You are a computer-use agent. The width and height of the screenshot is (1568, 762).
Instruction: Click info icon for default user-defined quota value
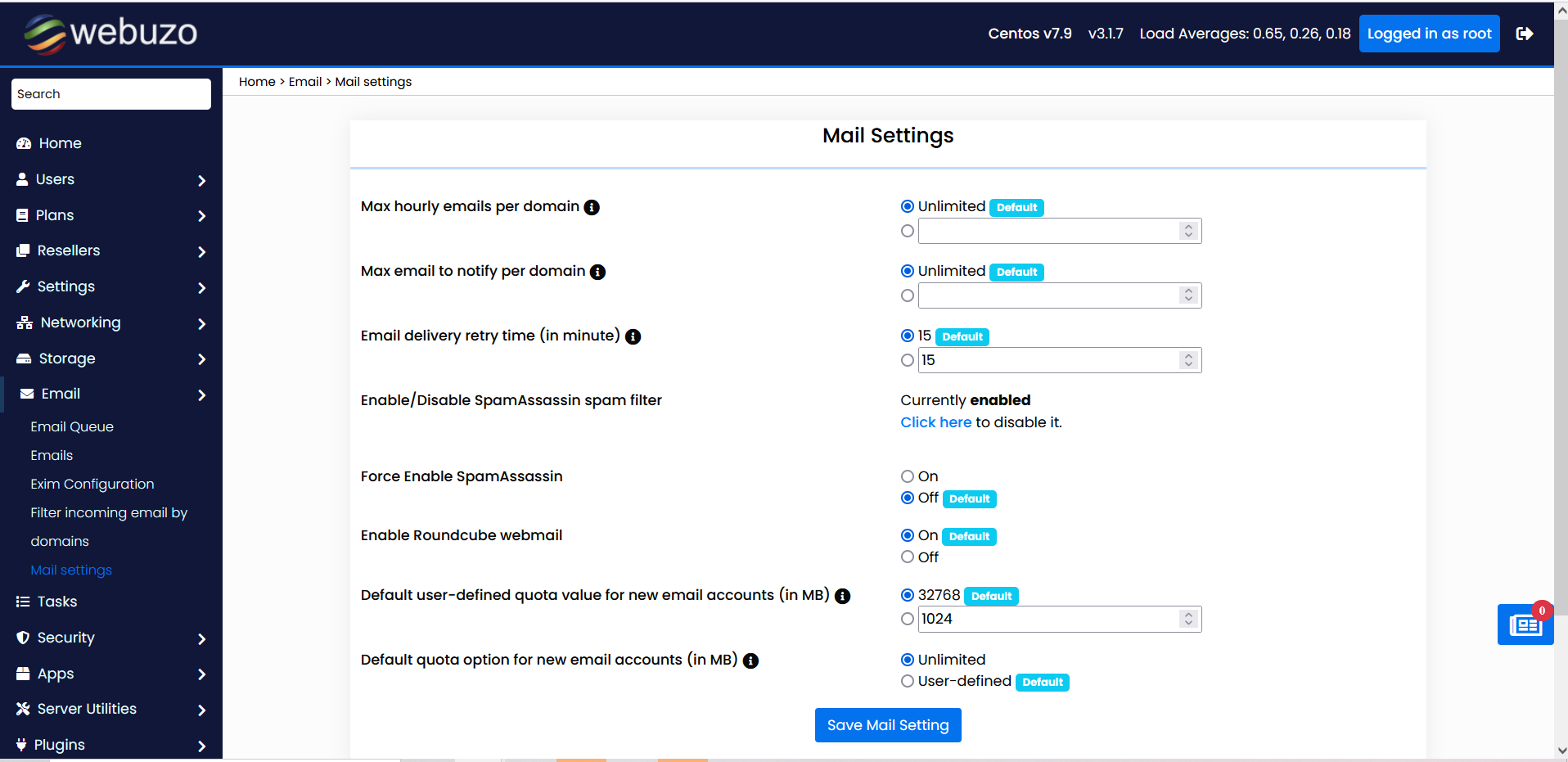coord(843,596)
